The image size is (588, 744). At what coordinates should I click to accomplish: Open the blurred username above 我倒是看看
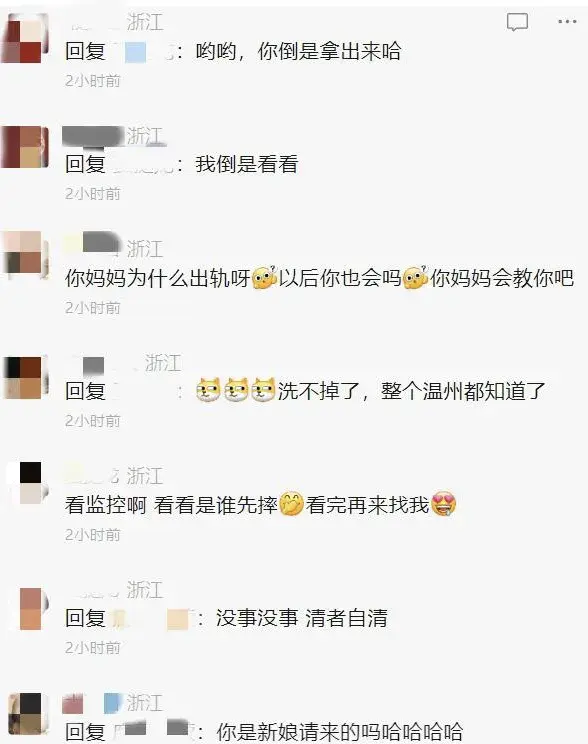[93, 136]
